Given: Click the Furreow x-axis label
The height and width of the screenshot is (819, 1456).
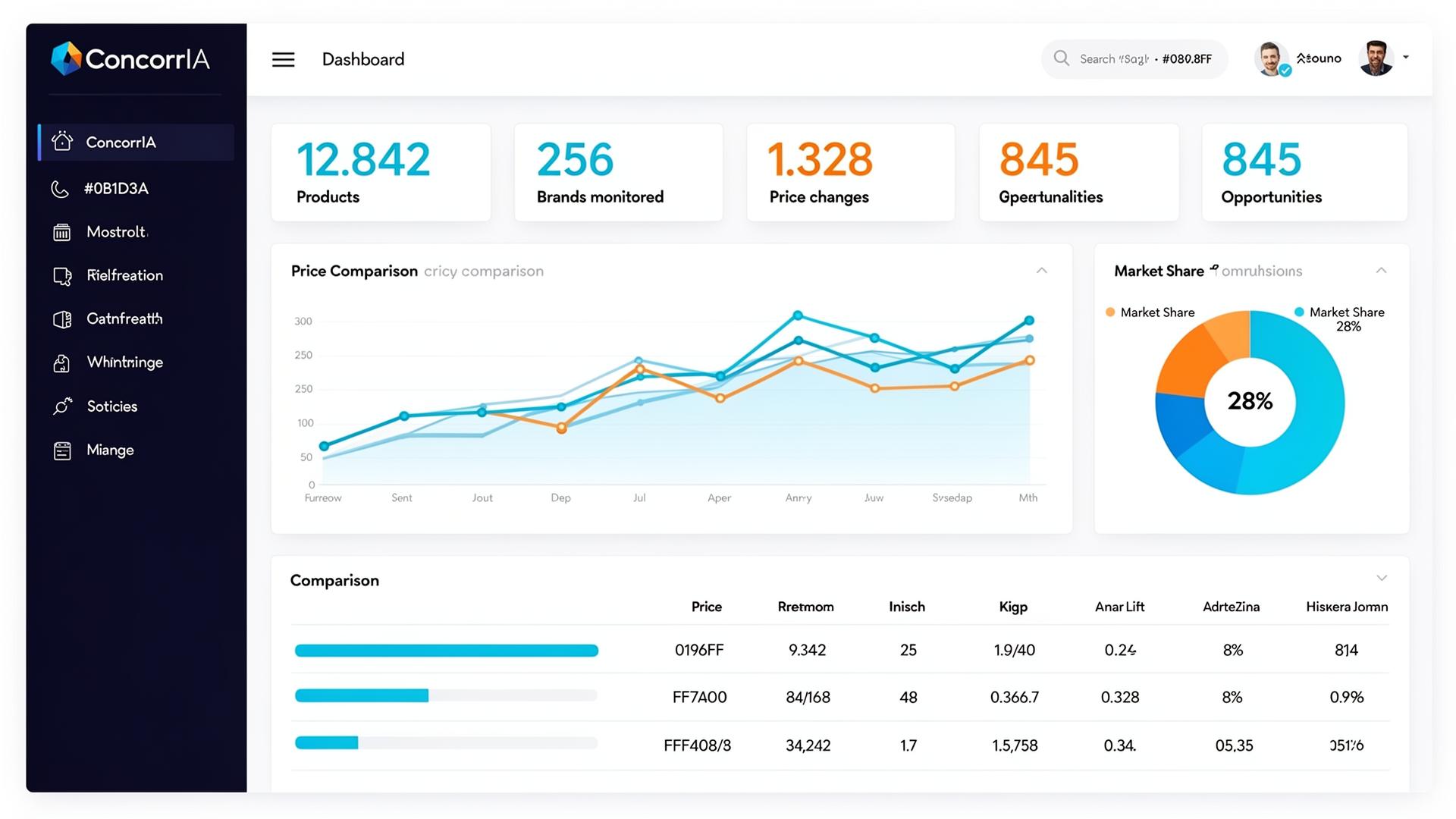Looking at the screenshot, I should point(323,498).
